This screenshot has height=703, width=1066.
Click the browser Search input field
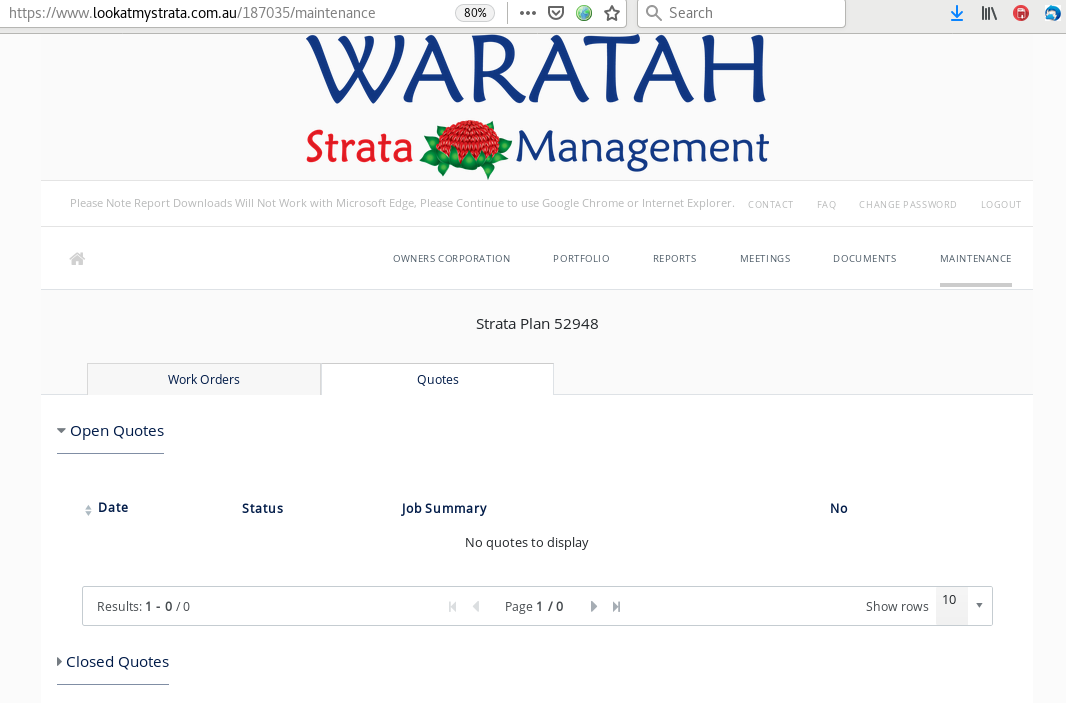pos(741,13)
